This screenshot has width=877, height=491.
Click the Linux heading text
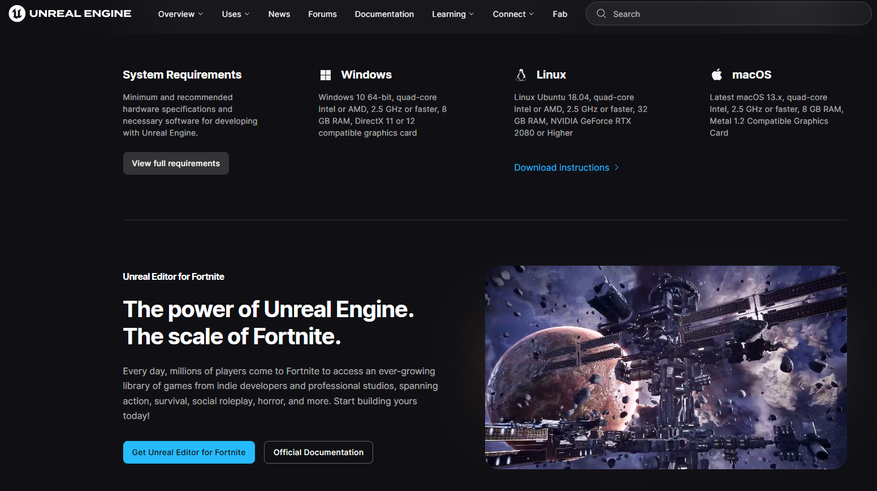click(551, 75)
